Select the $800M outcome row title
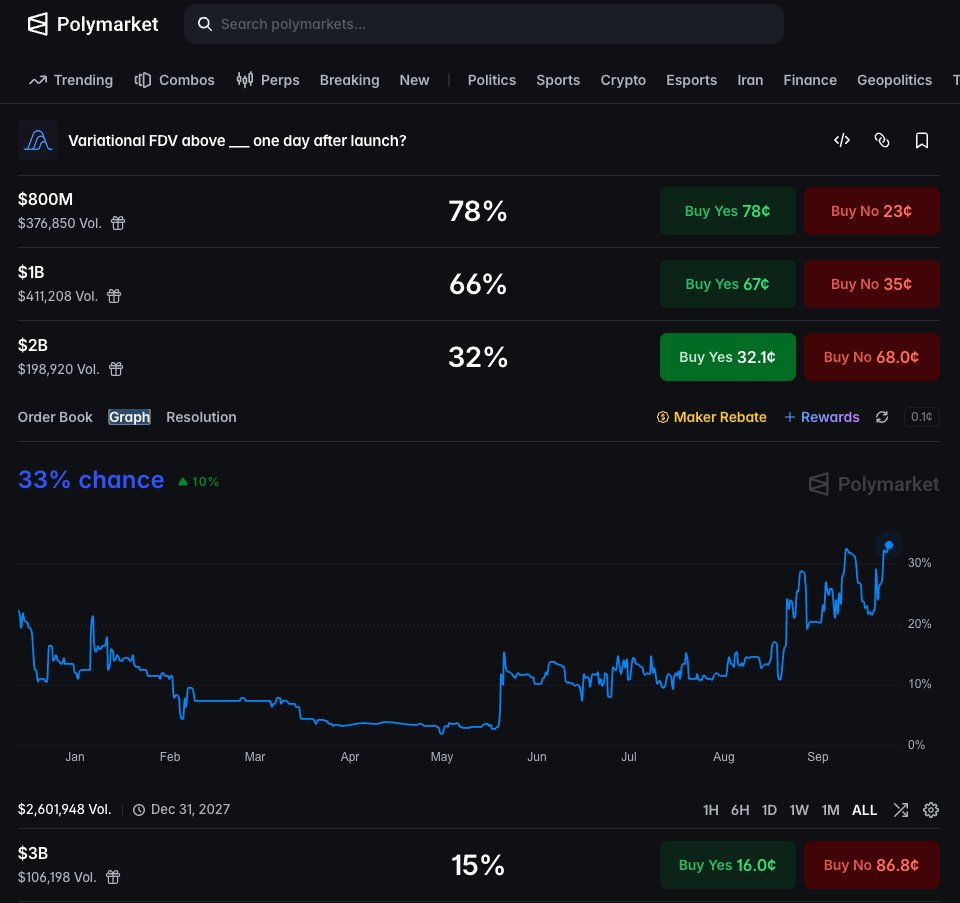The height and width of the screenshot is (903, 960). pos(45,200)
